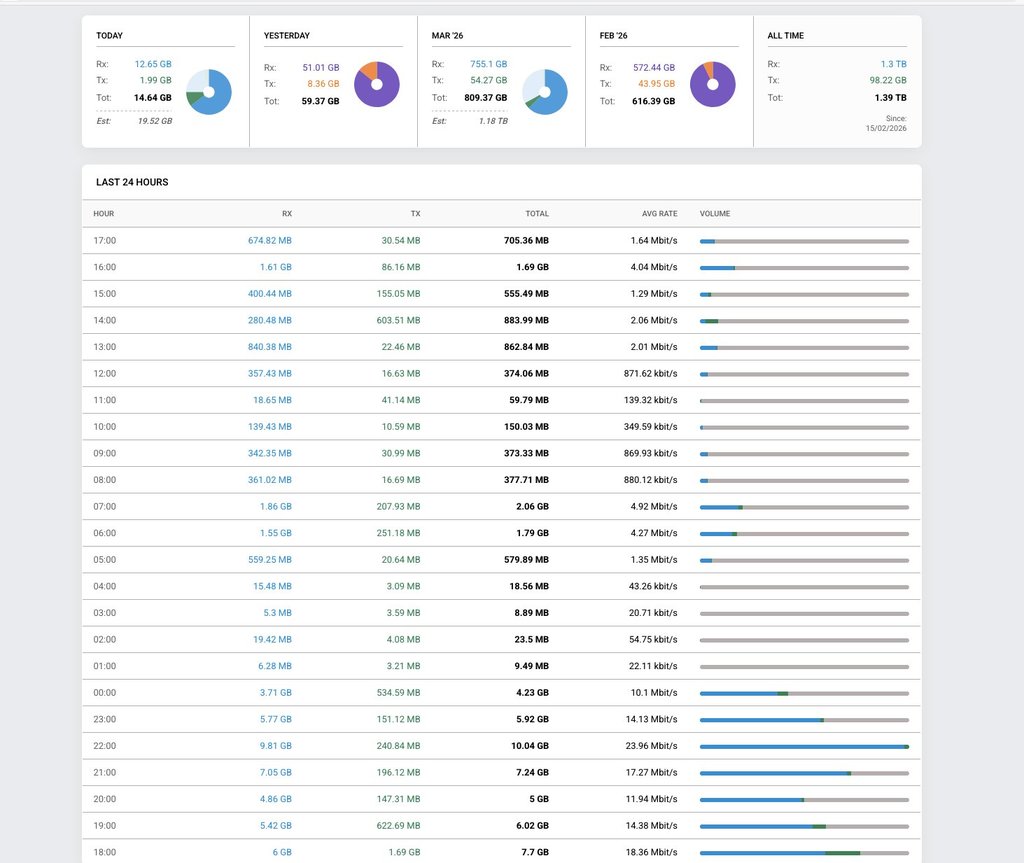Click Rx value 3.71 GB
The width and height of the screenshot is (1024, 863).
click(276, 692)
